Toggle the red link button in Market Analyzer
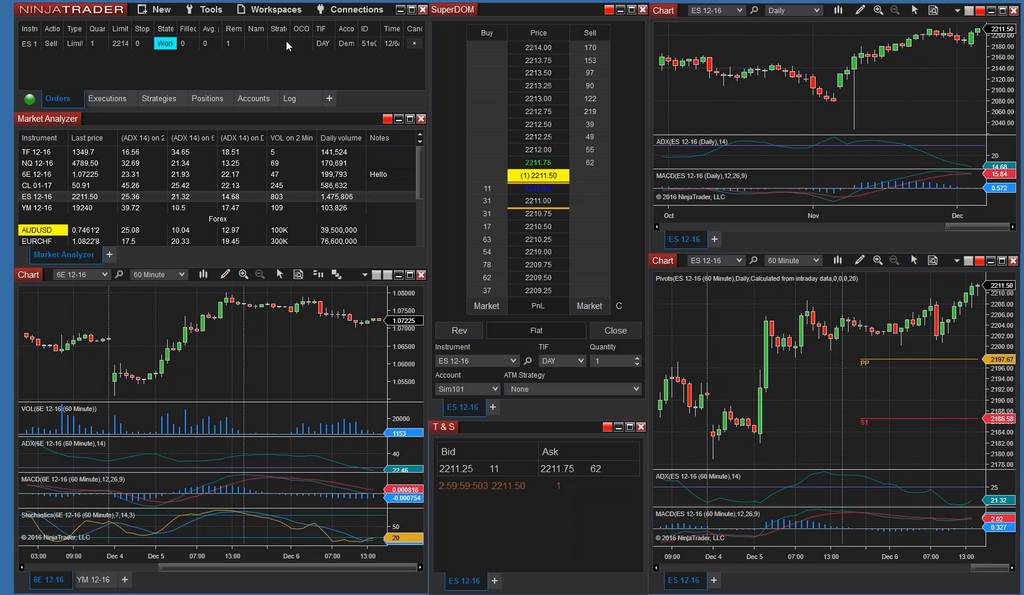 387,119
